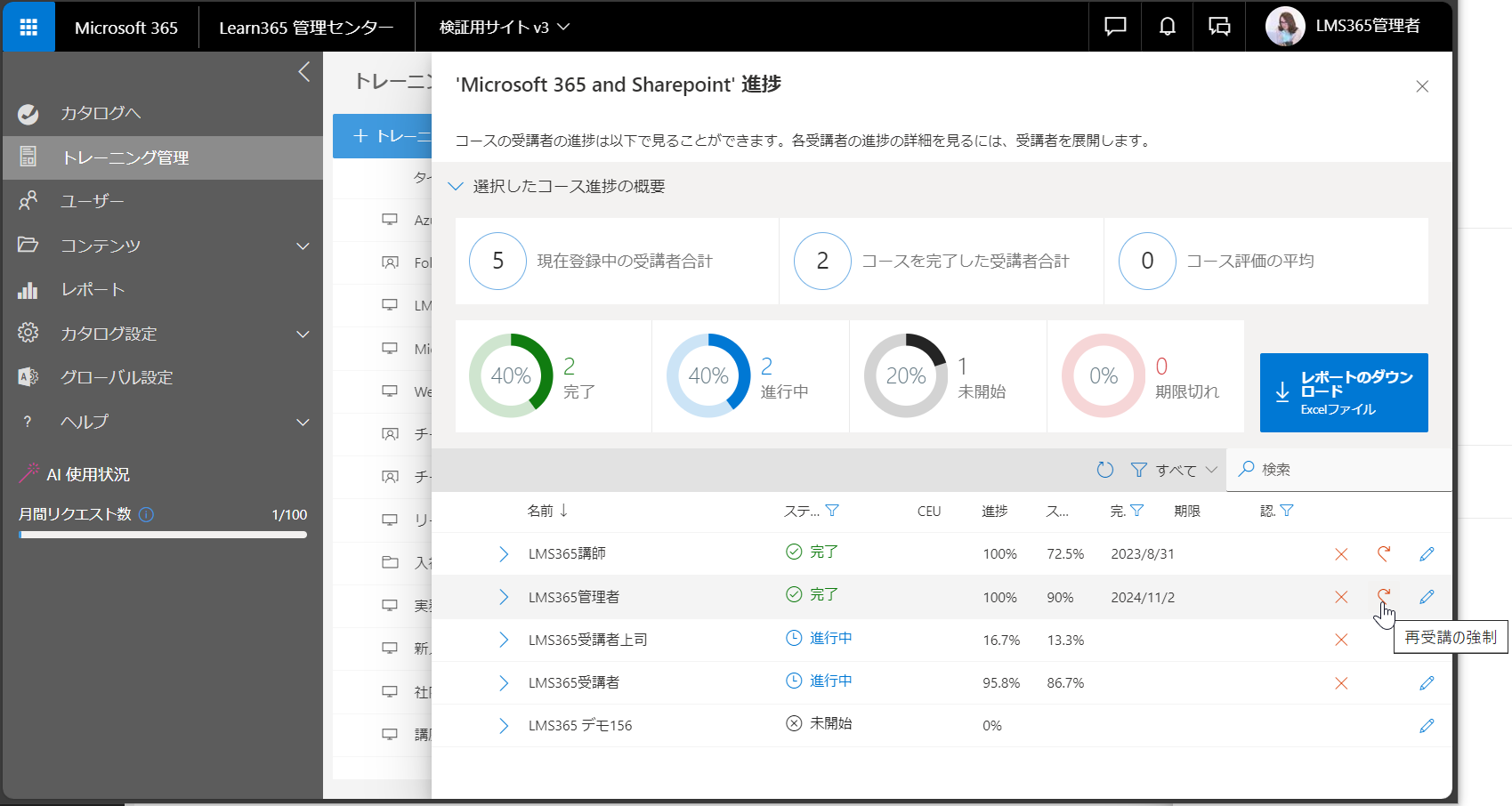Click the 2023/8/31 completion date
The height and width of the screenshot is (806, 1512).
[1143, 554]
